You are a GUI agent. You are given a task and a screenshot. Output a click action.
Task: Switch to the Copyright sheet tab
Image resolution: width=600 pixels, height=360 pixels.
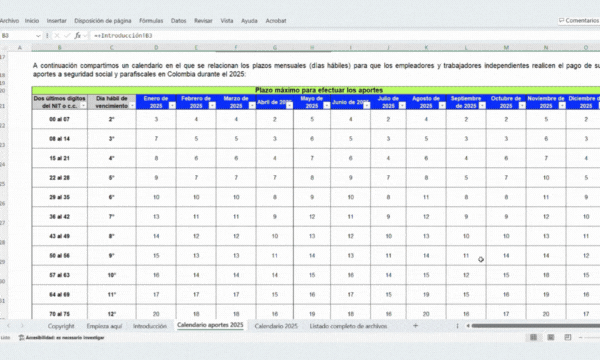(61, 326)
